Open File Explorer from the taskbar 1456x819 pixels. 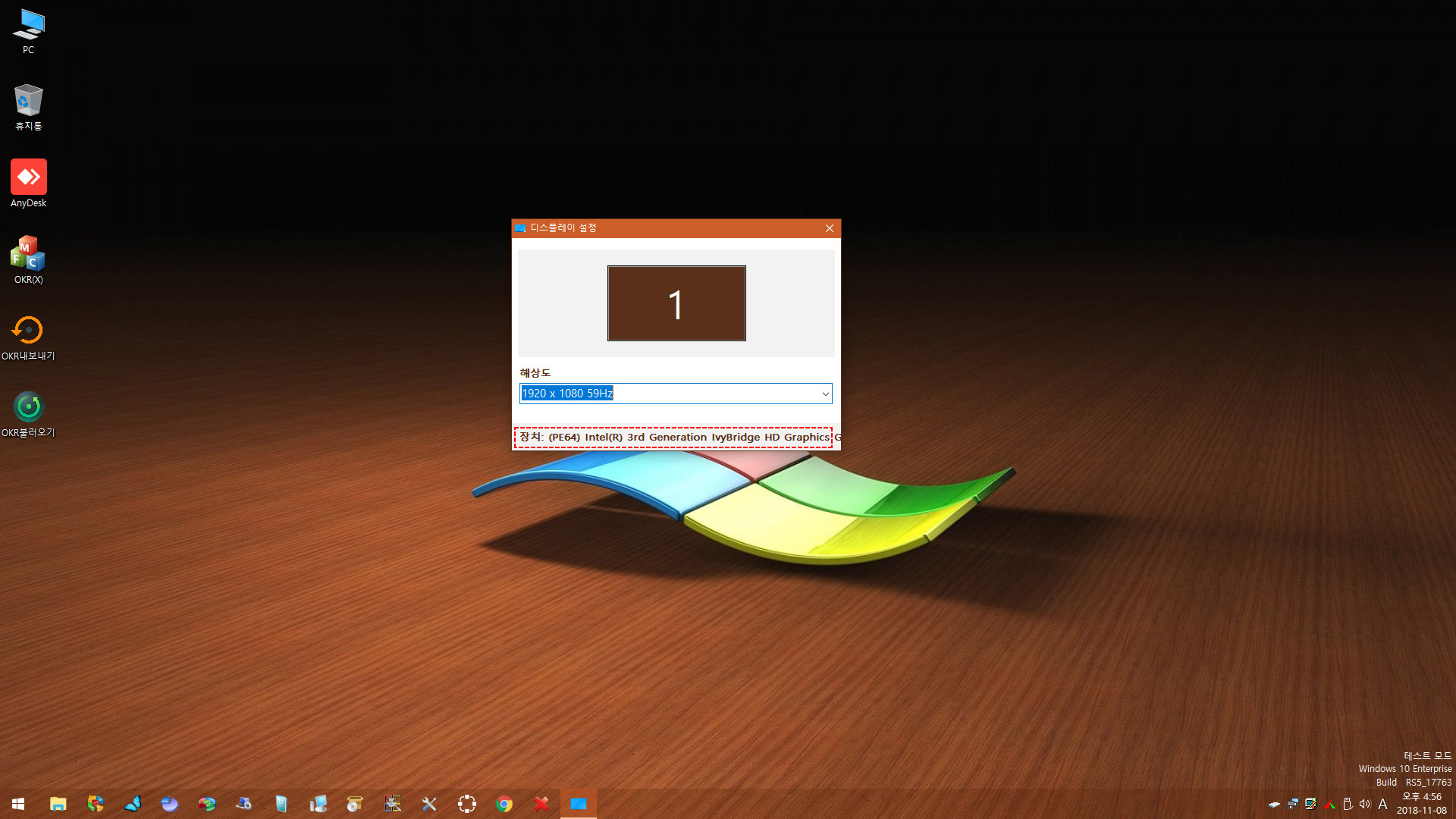click(x=58, y=804)
